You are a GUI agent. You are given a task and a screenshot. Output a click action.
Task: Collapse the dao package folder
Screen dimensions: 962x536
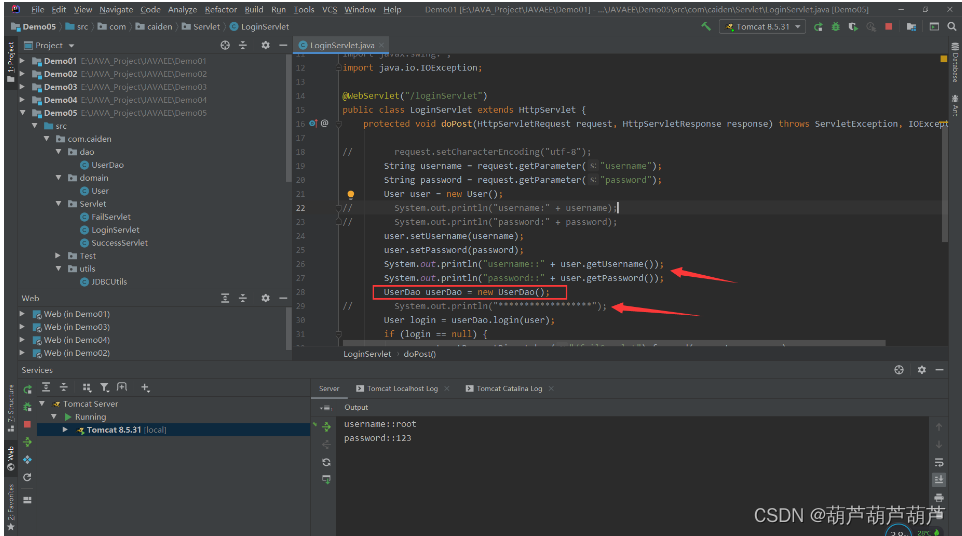point(58,151)
